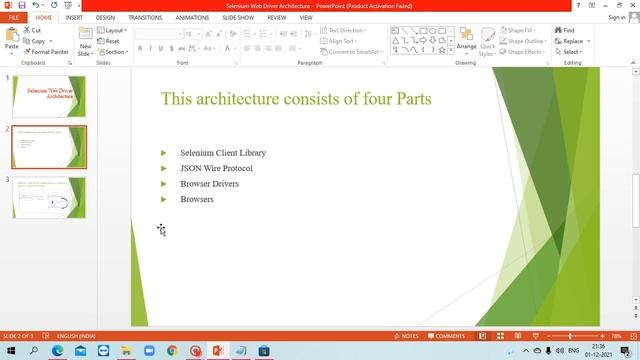Save the presentation from the quick access toolbar
This screenshot has height=360, width=640.
point(22,5)
